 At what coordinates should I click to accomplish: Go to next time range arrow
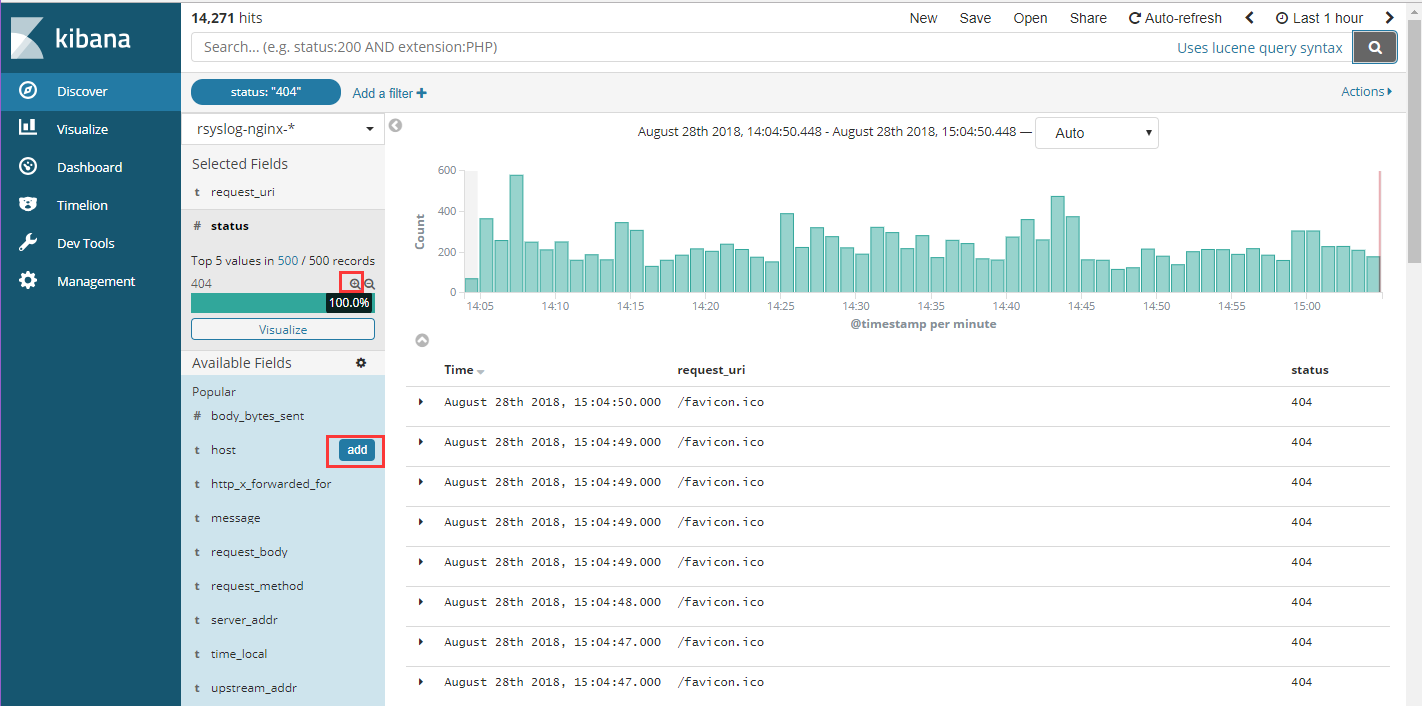(1389, 18)
